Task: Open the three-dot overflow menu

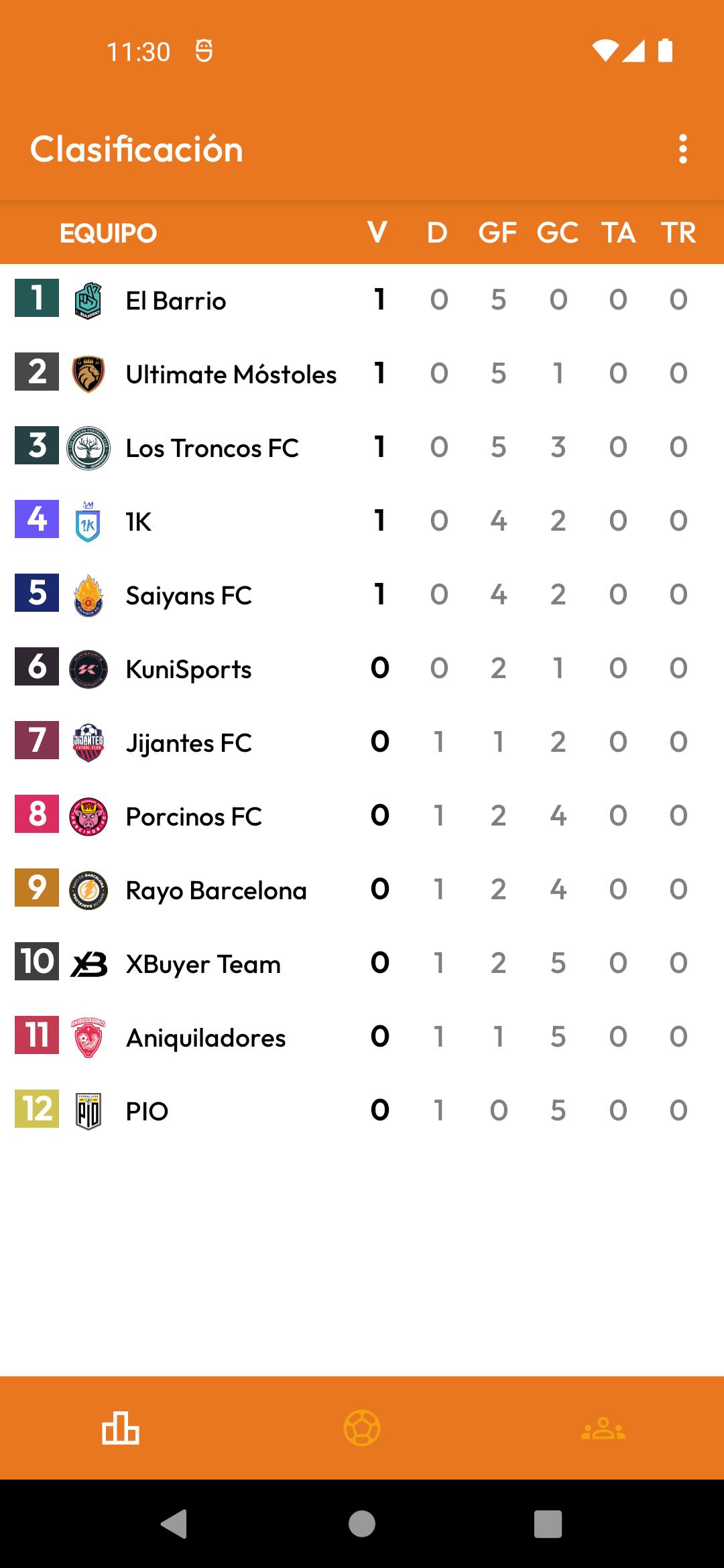Action: 682,149
